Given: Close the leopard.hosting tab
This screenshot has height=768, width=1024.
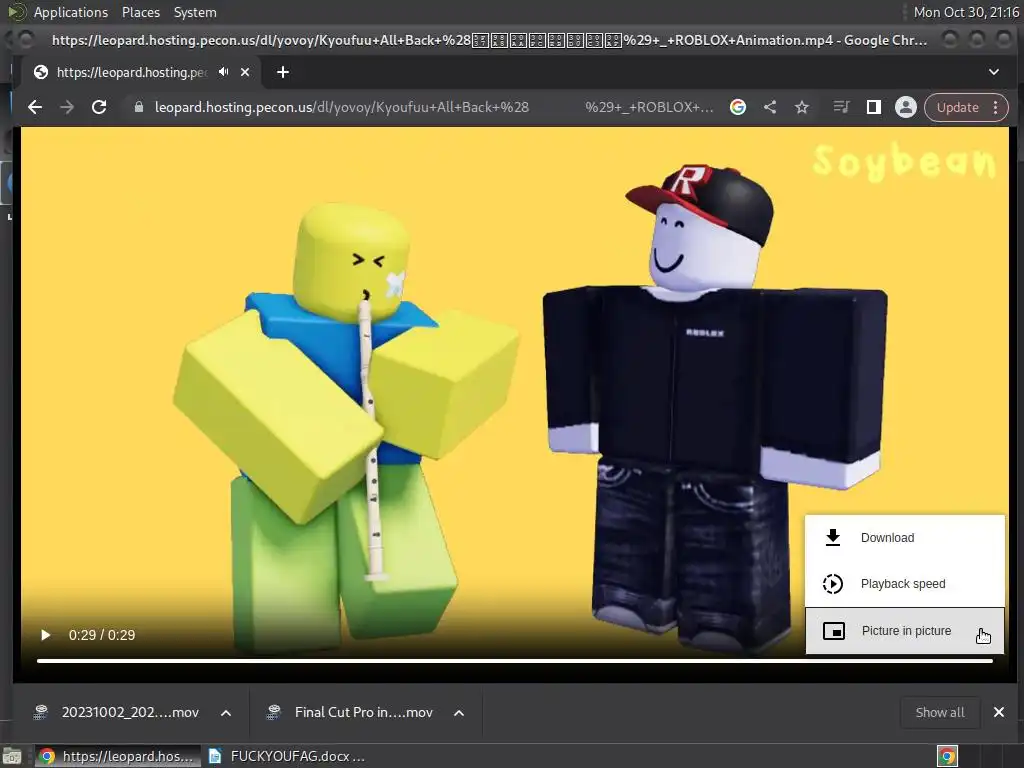Looking at the screenshot, I should 245,72.
